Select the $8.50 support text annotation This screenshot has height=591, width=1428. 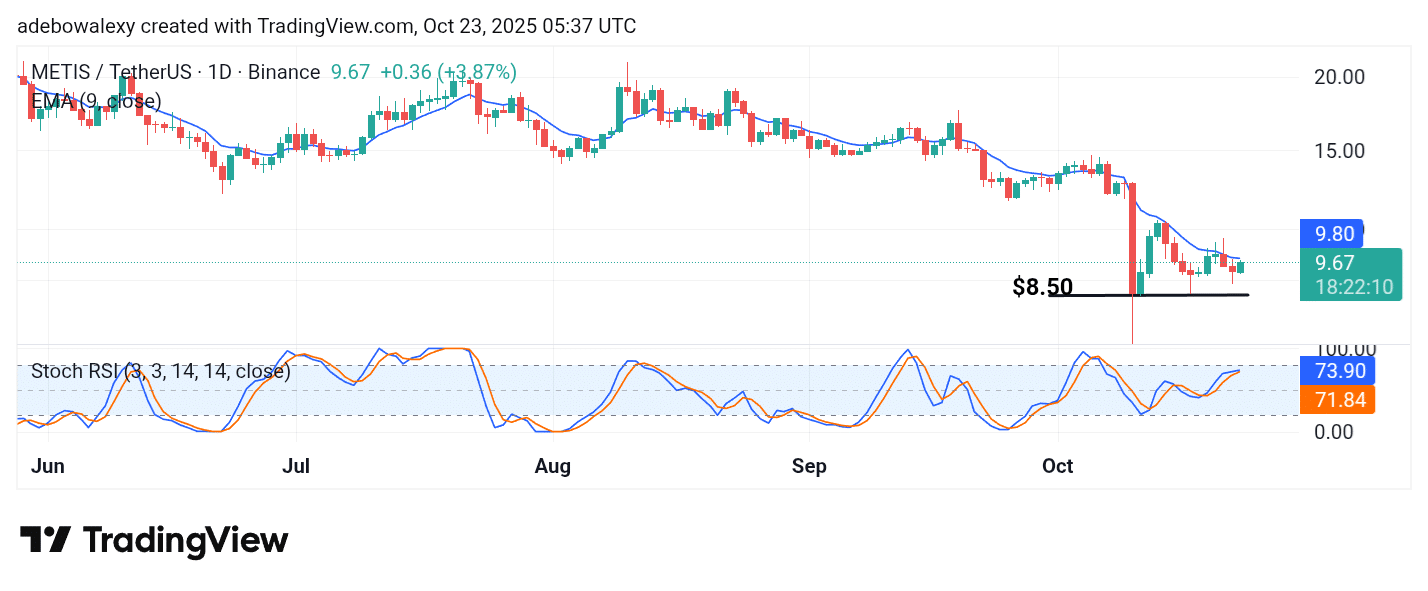(x=1042, y=288)
